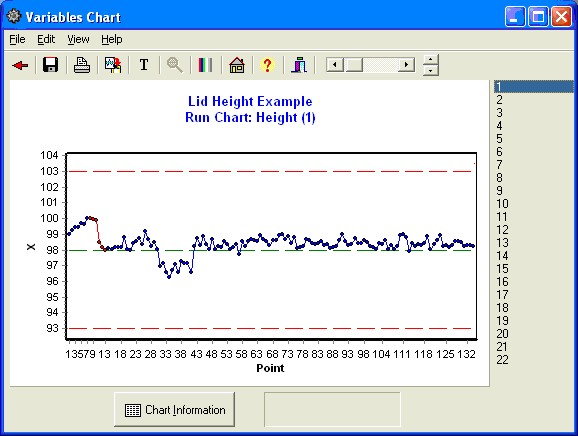Image resolution: width=578 pixels, height=436 pixels.
Task: Select item 7 in the side list
Action: 534,165
